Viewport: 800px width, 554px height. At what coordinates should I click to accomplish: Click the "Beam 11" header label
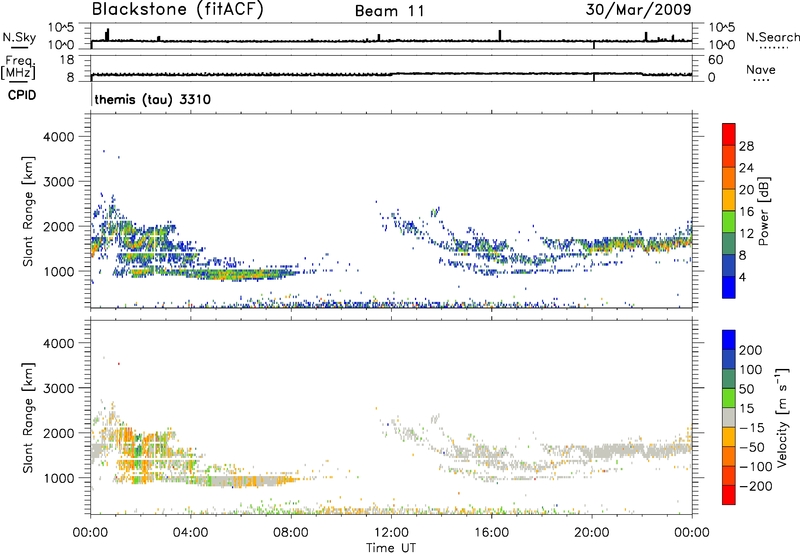pyautogui.click(x=389, y=11)
